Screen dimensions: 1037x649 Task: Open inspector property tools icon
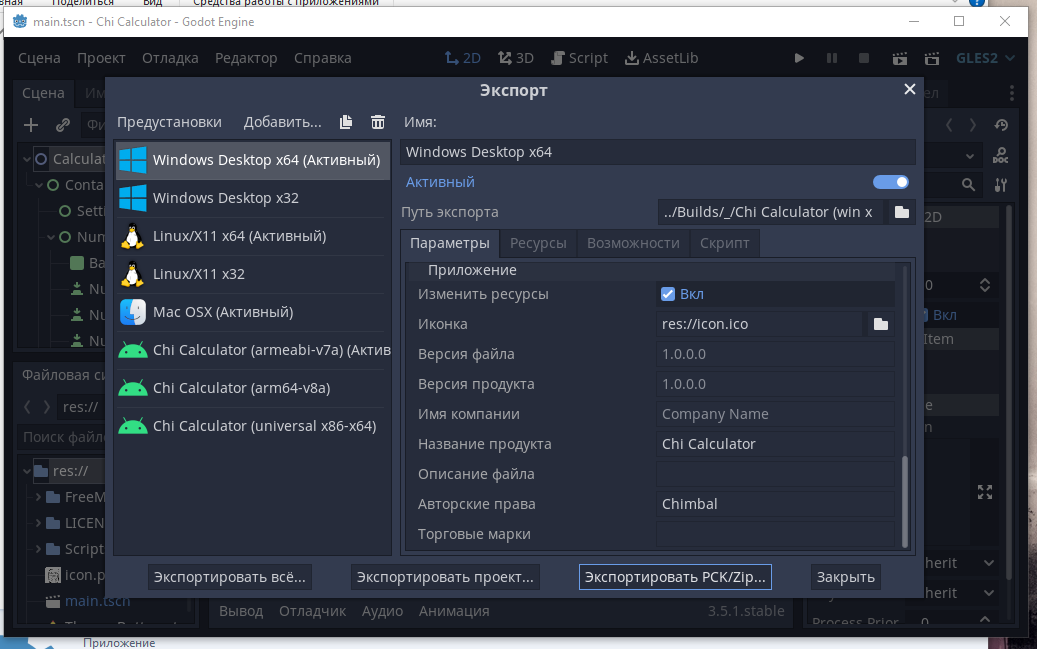coord(1001,185)
